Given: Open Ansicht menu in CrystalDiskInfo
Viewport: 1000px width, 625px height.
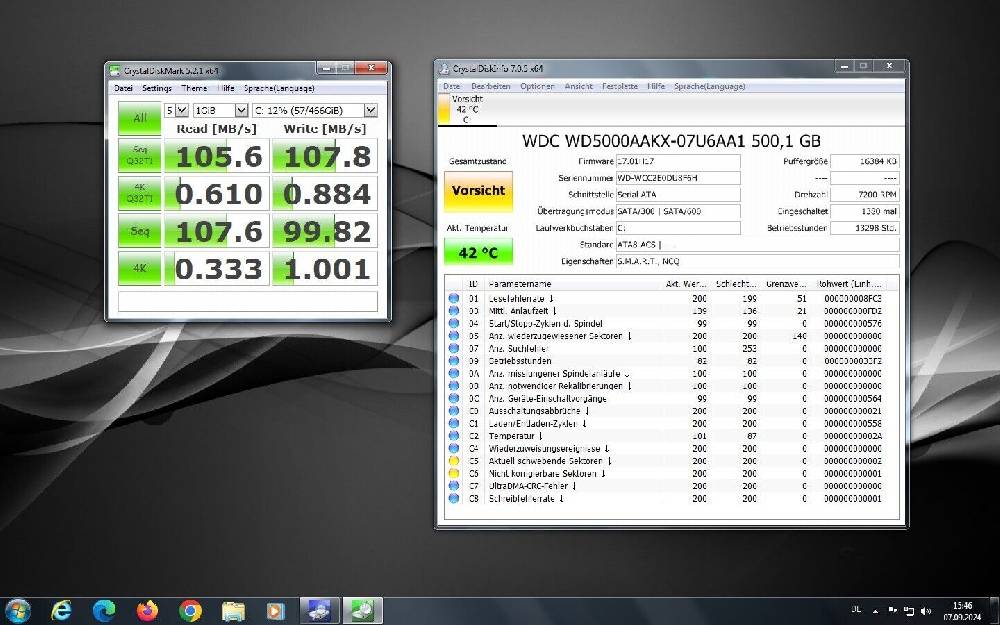Looking at the screenshot, I should click(578, 86).
